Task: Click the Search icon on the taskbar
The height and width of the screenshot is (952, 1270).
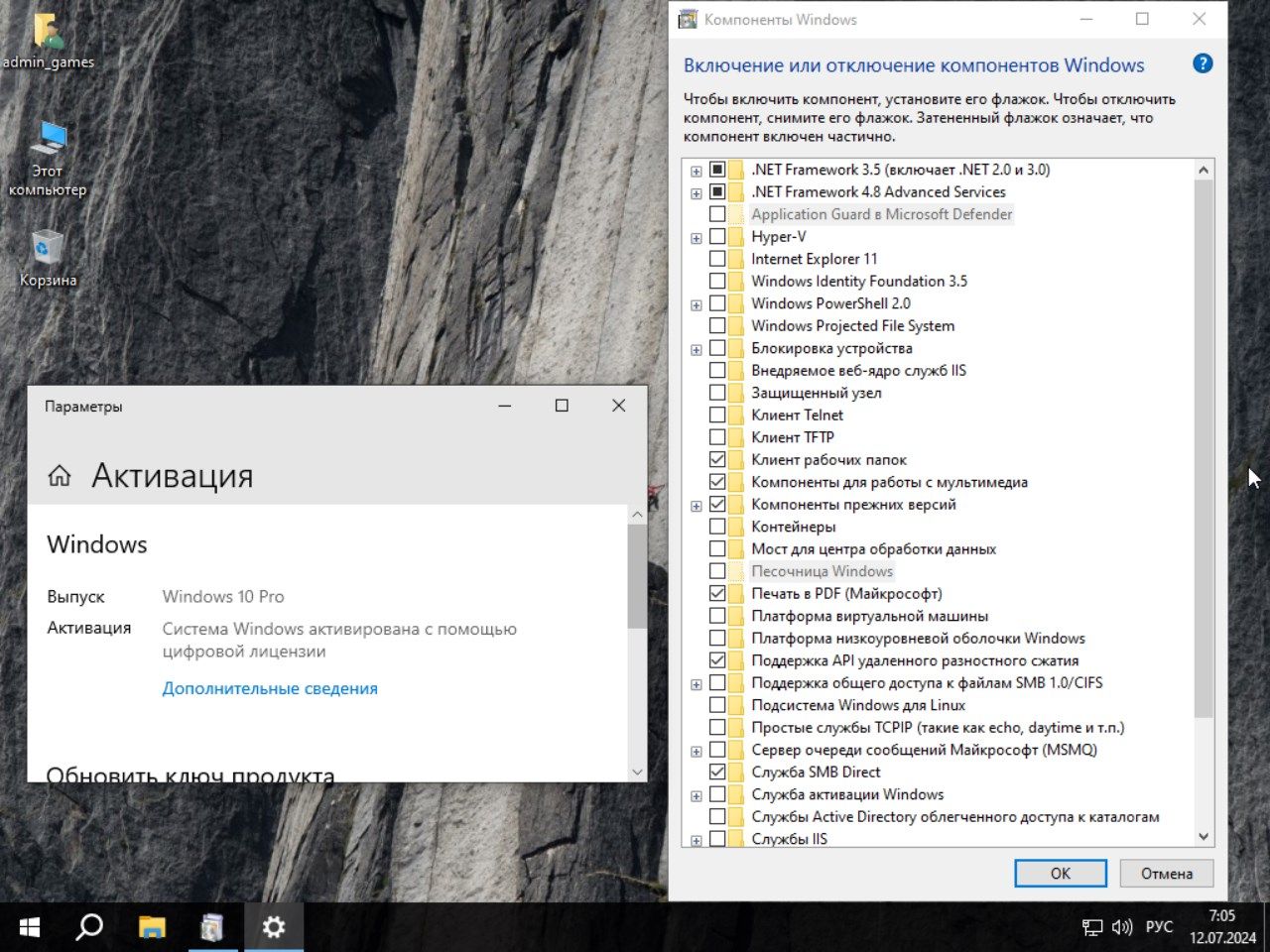Action: 88,927
